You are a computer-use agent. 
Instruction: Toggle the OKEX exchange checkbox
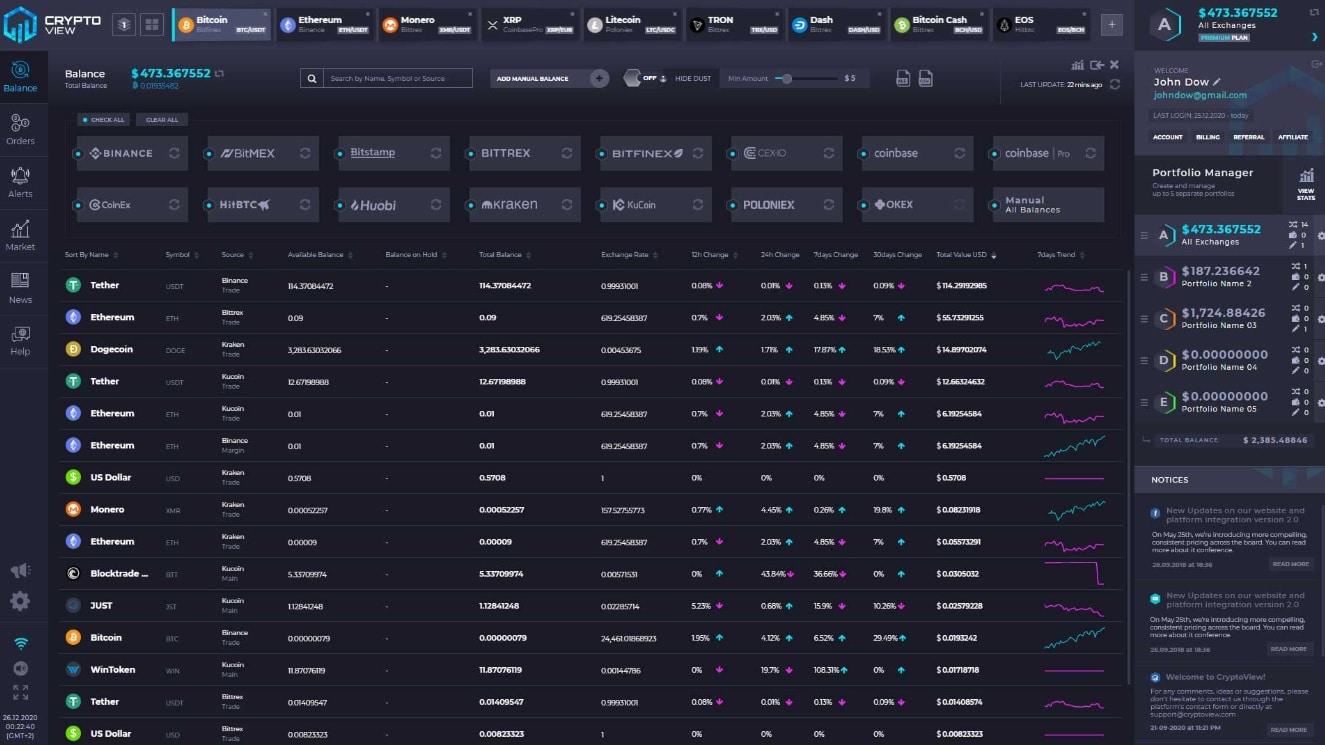coord(864,205)
